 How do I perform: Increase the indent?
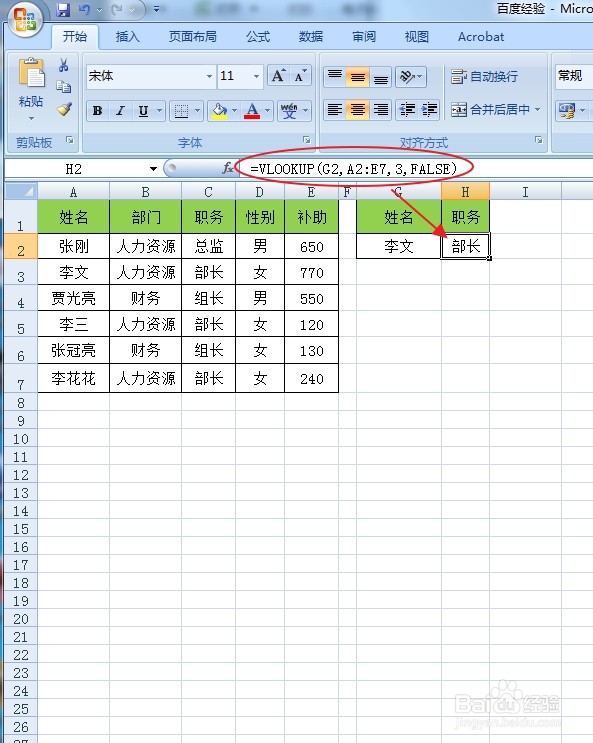[429, 110]
